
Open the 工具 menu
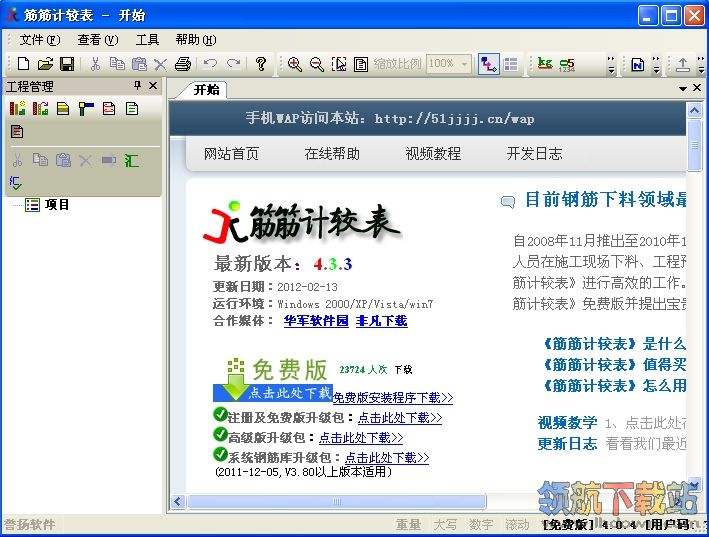click(147, 40)
